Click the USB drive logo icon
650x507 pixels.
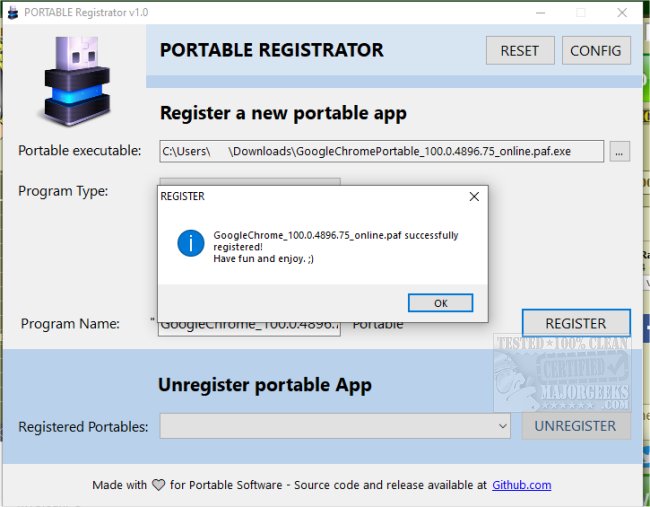(x=77, y=81)
